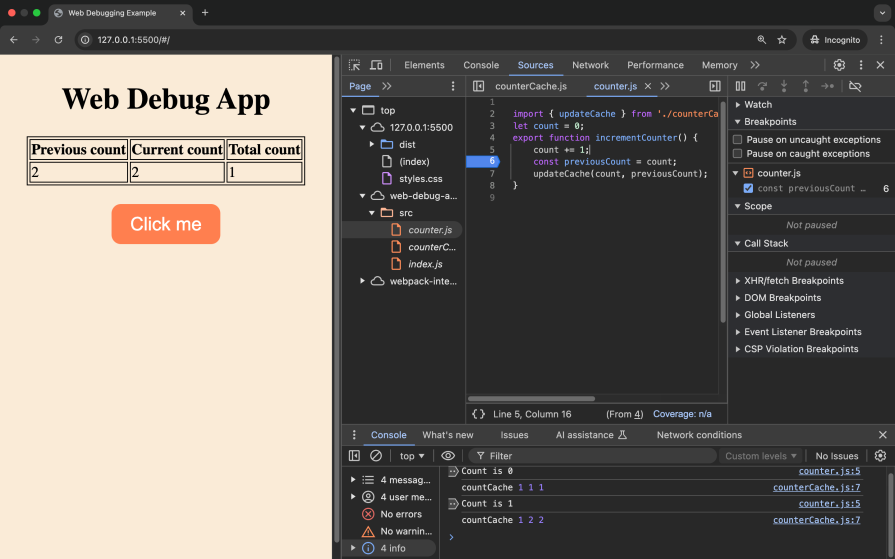Click the console Filter input field
The height and width of the screenshot is (559, 895).
pyautogui.click(x=592, y=456)
